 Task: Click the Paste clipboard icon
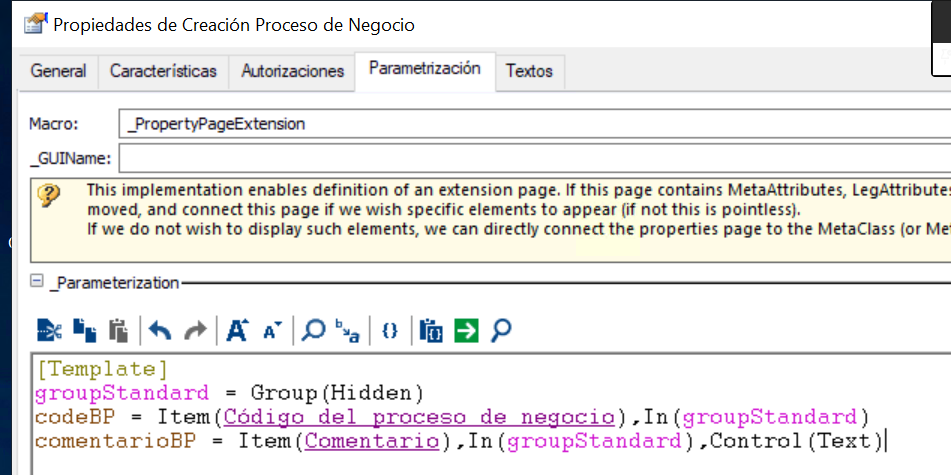coord(118,331)
